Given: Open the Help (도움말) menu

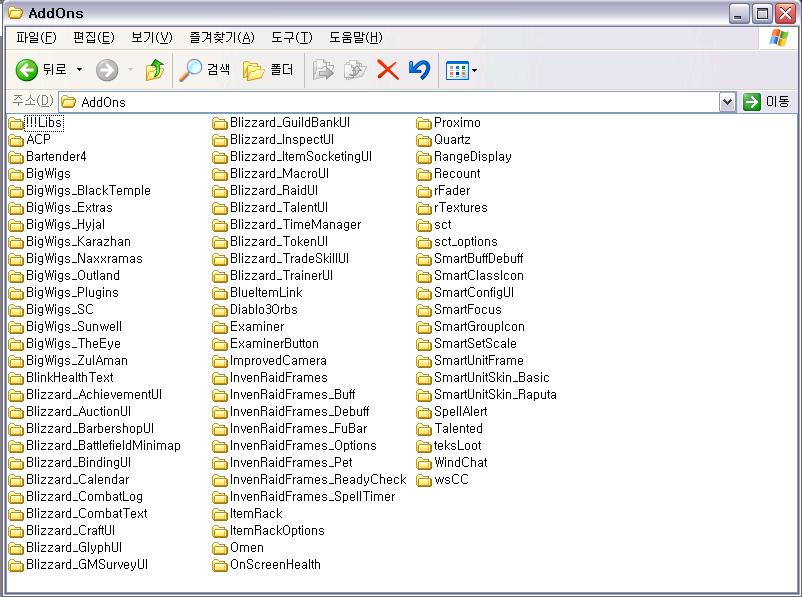Looking at the screenshot, I should 355,37.
